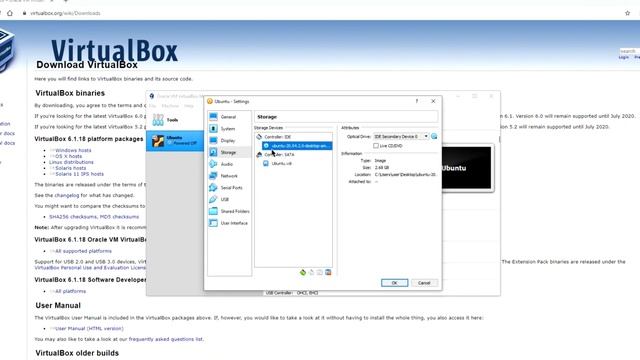
Task: Open the OS X hosts download link
Action: (69, 156)
